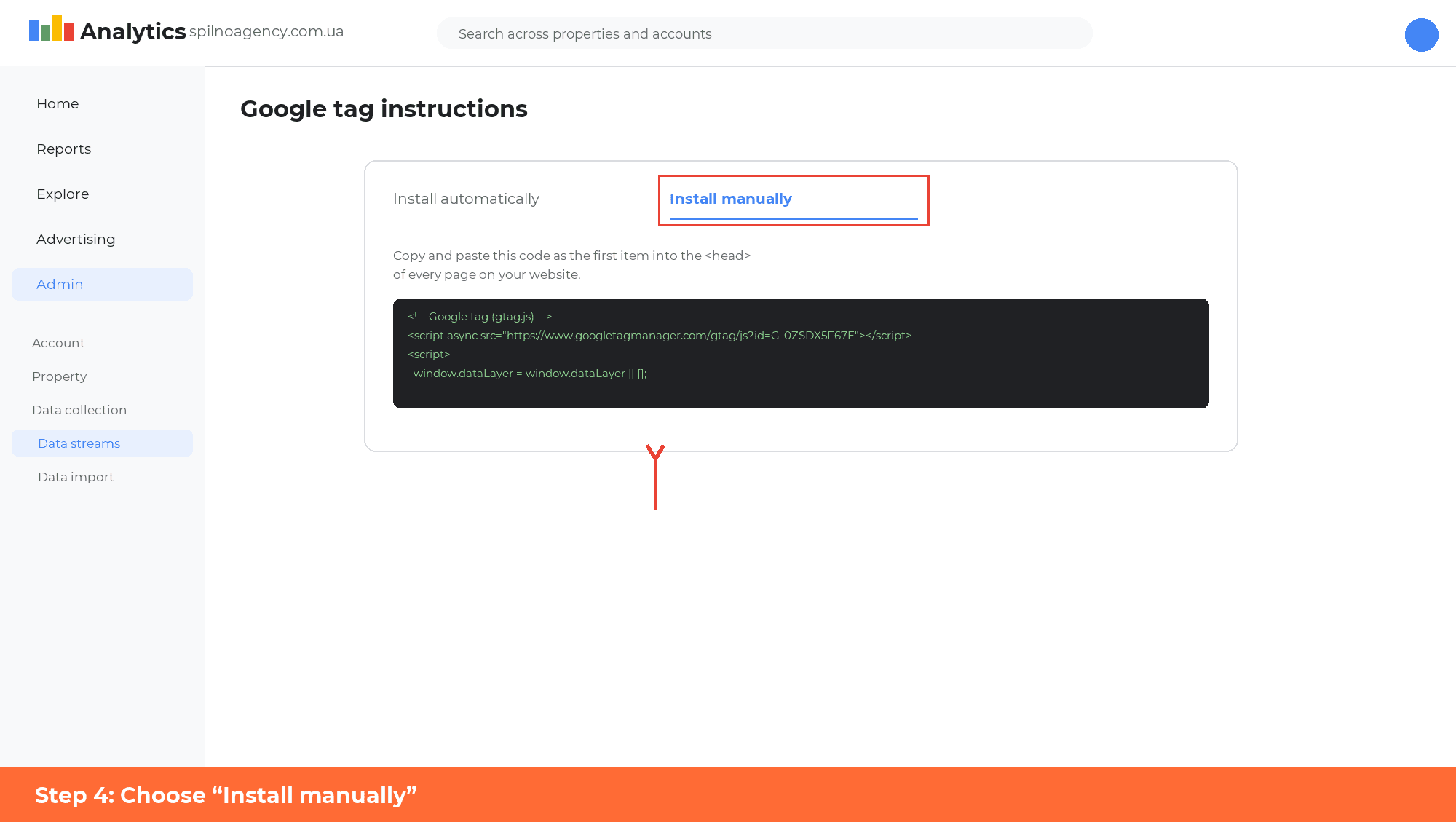Open the Advertising section
This screenshot has height=822, width=1456.
[x=76, y=240]
